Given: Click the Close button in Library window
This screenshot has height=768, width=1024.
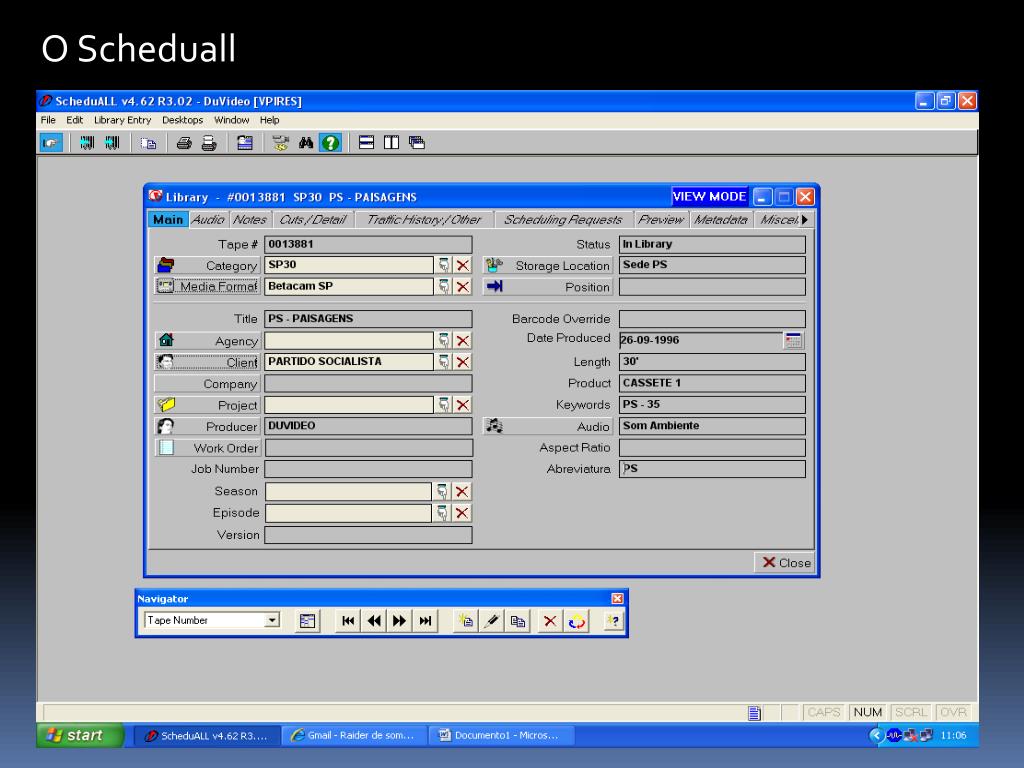Looking at the screenshot, I should (x=786, y=563).
